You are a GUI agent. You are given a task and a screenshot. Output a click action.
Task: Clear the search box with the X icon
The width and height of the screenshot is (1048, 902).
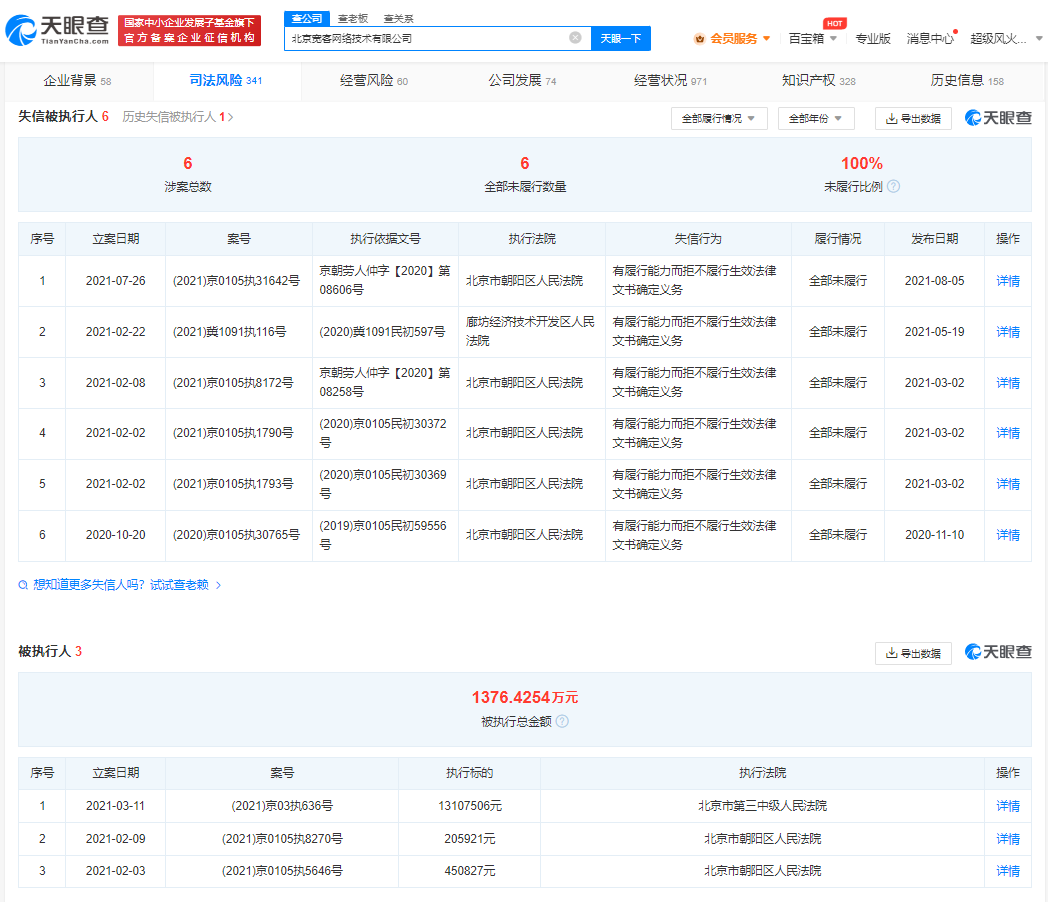pos(575,38)
